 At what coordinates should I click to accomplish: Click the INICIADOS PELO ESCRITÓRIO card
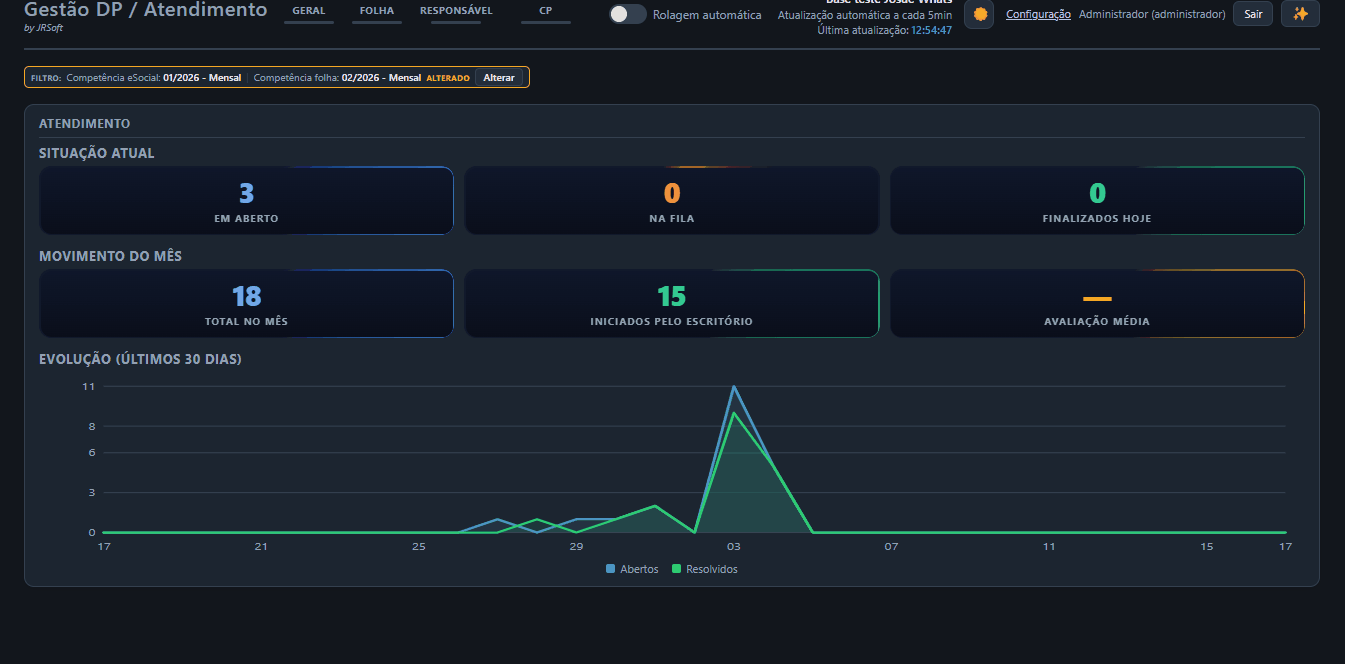(672, 304)
